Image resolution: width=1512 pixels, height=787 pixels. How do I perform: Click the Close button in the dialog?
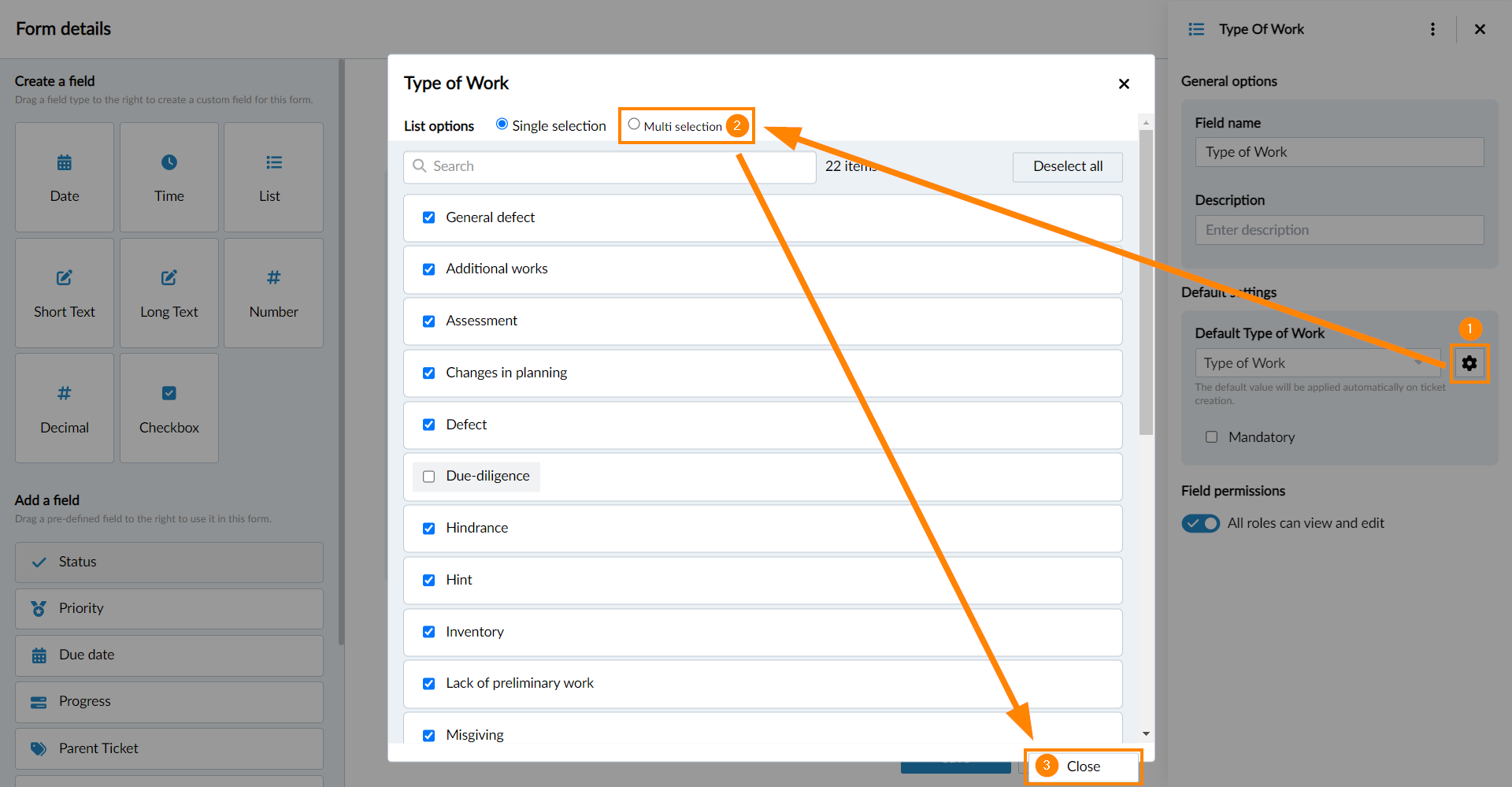(1083, 767)
